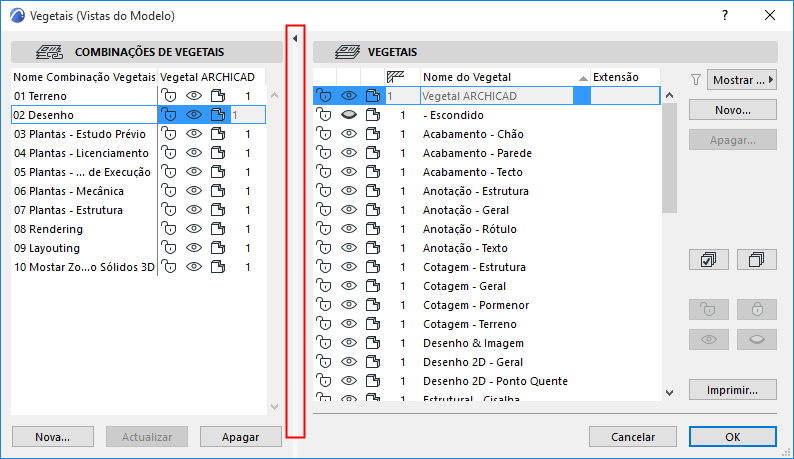Click the Select All layers icon button
The width and height of the screenshot is (794, 459).
pos(709,259)
